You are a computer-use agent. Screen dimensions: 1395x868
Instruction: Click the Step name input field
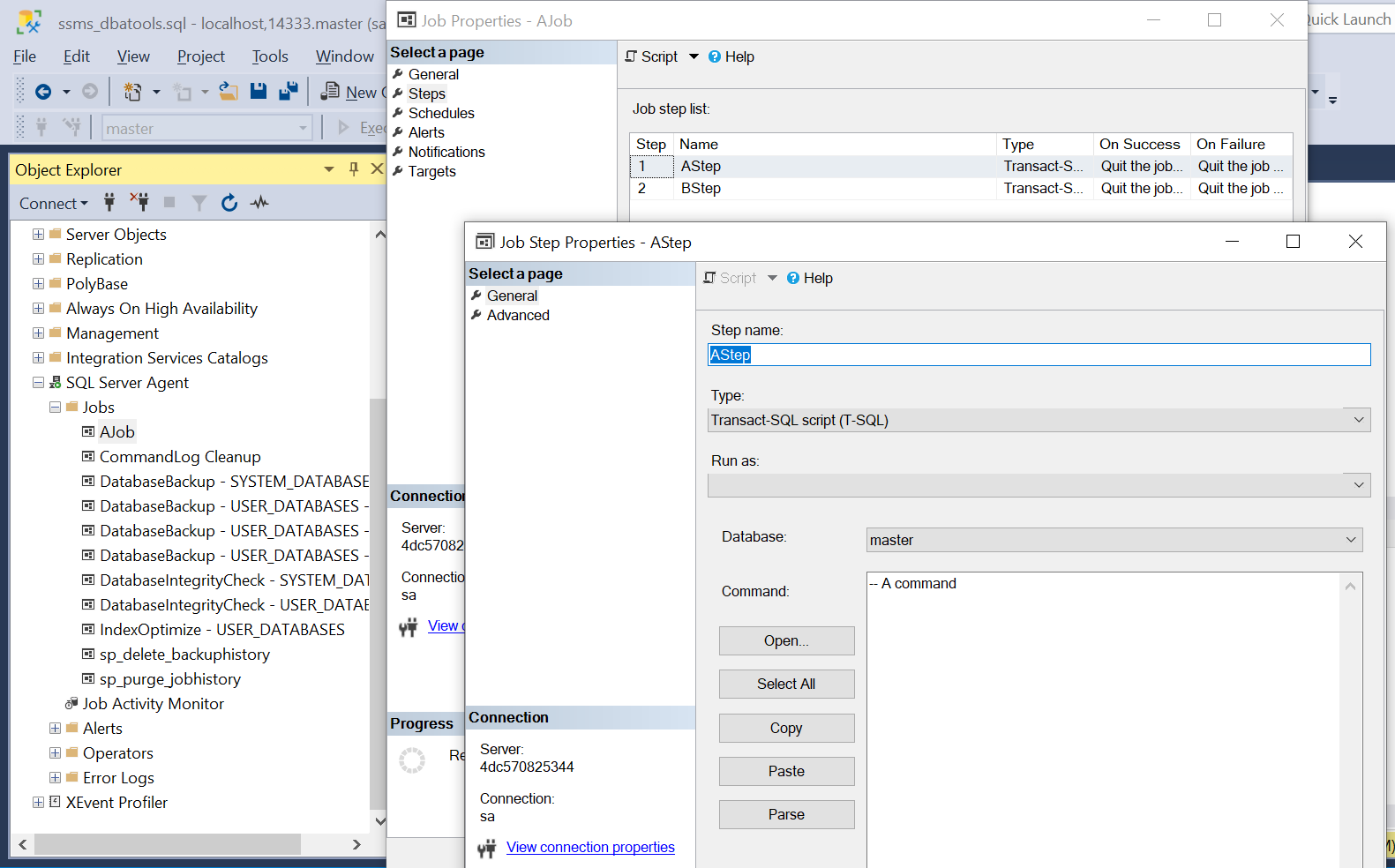(x=1039, y=355)
